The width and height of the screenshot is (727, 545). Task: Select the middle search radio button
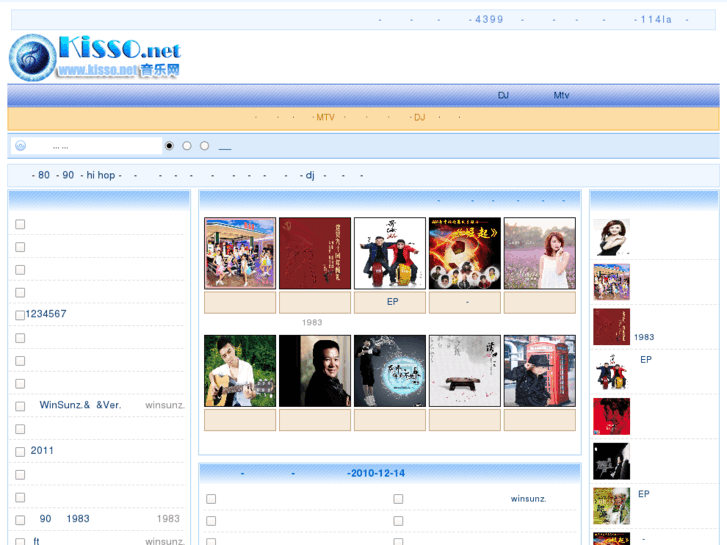(x=187, y=146)
